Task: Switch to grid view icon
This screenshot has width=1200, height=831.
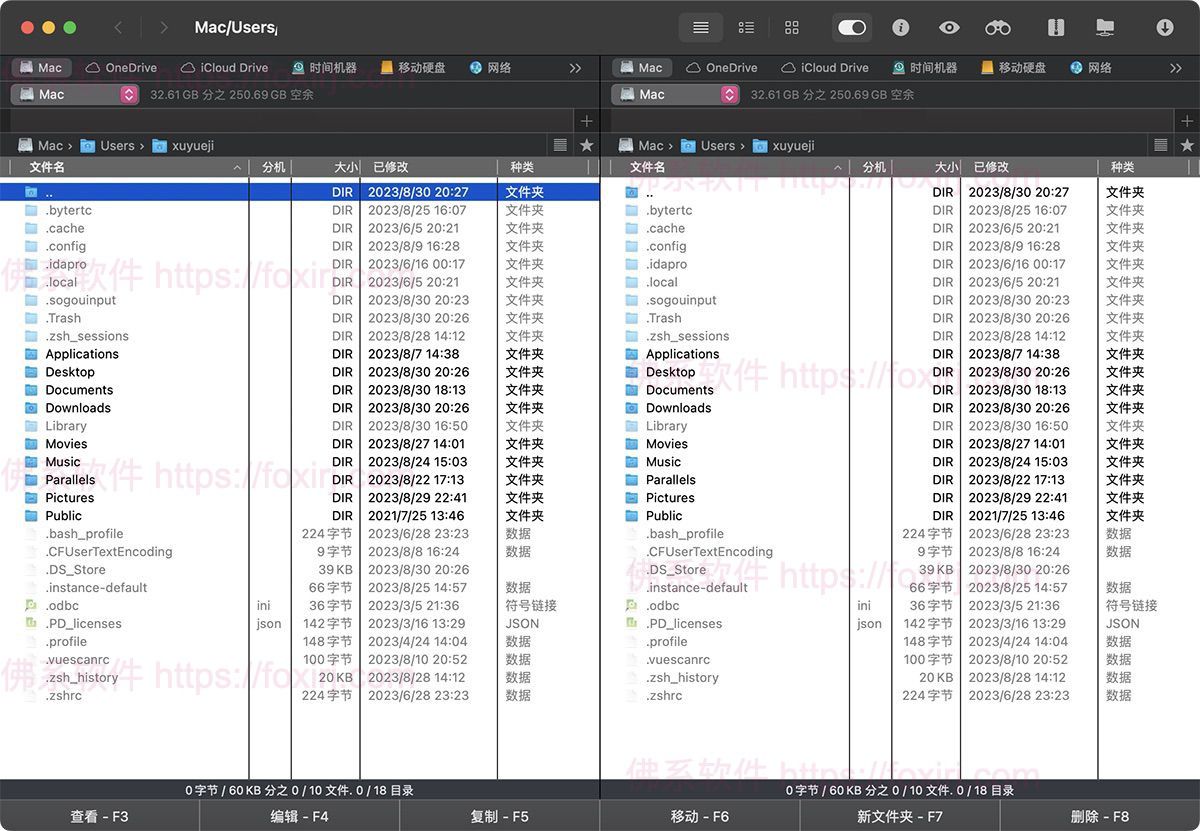Action: (x=792, y=27)
